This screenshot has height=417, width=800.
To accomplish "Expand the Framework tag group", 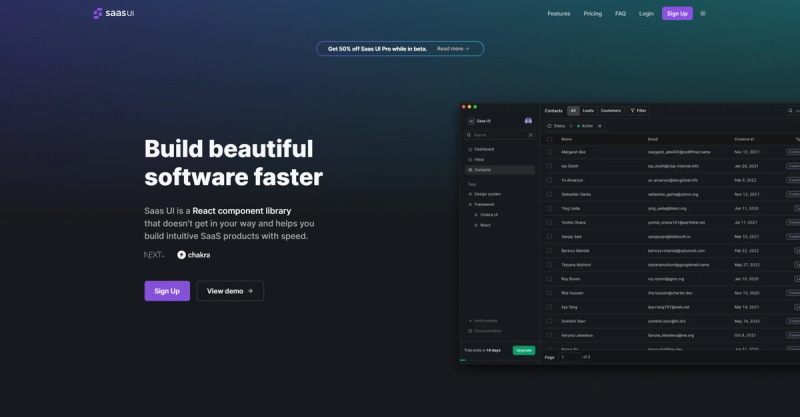I will [482, 204].
